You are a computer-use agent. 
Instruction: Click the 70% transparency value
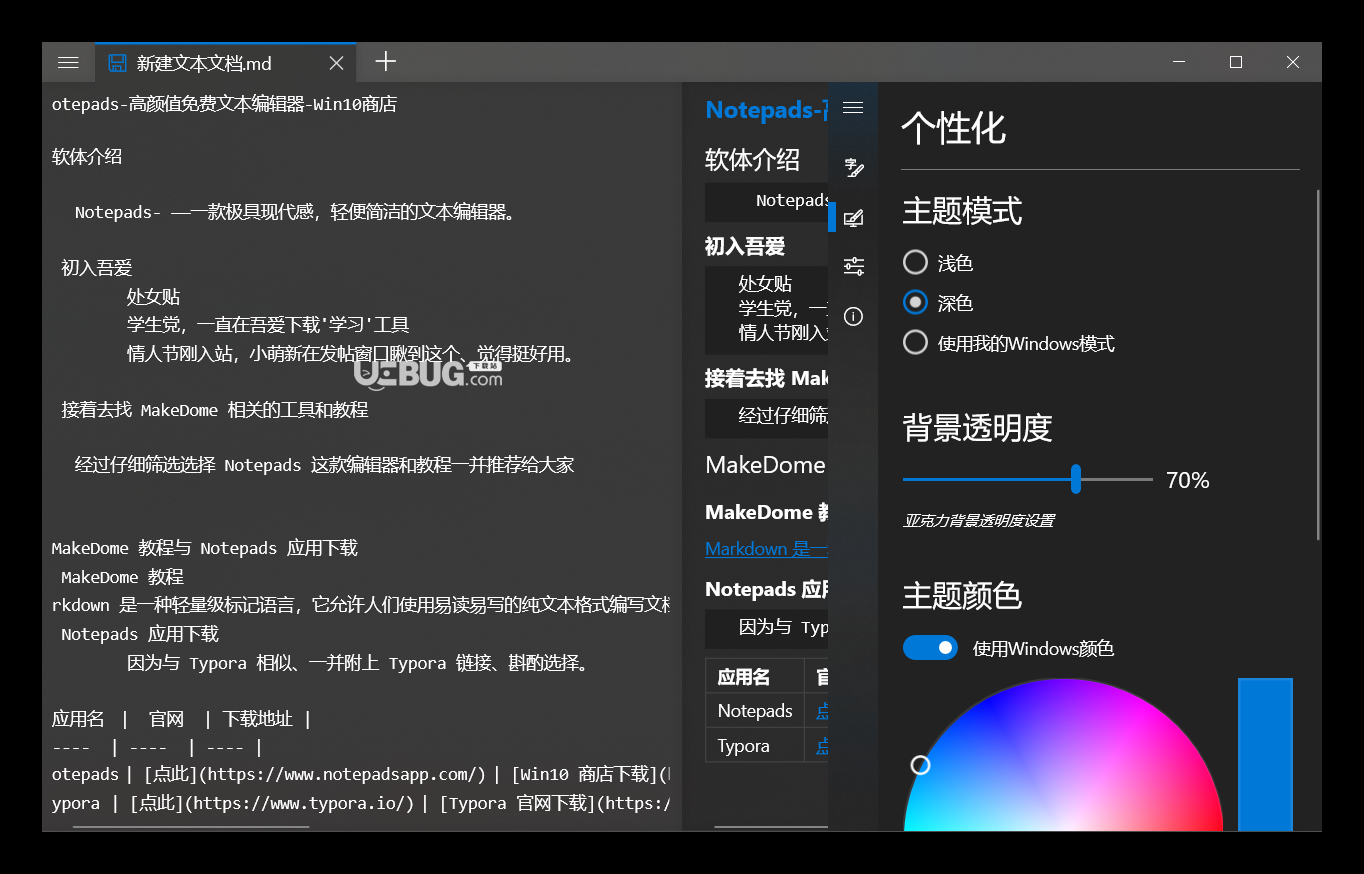coord(1188,480)
